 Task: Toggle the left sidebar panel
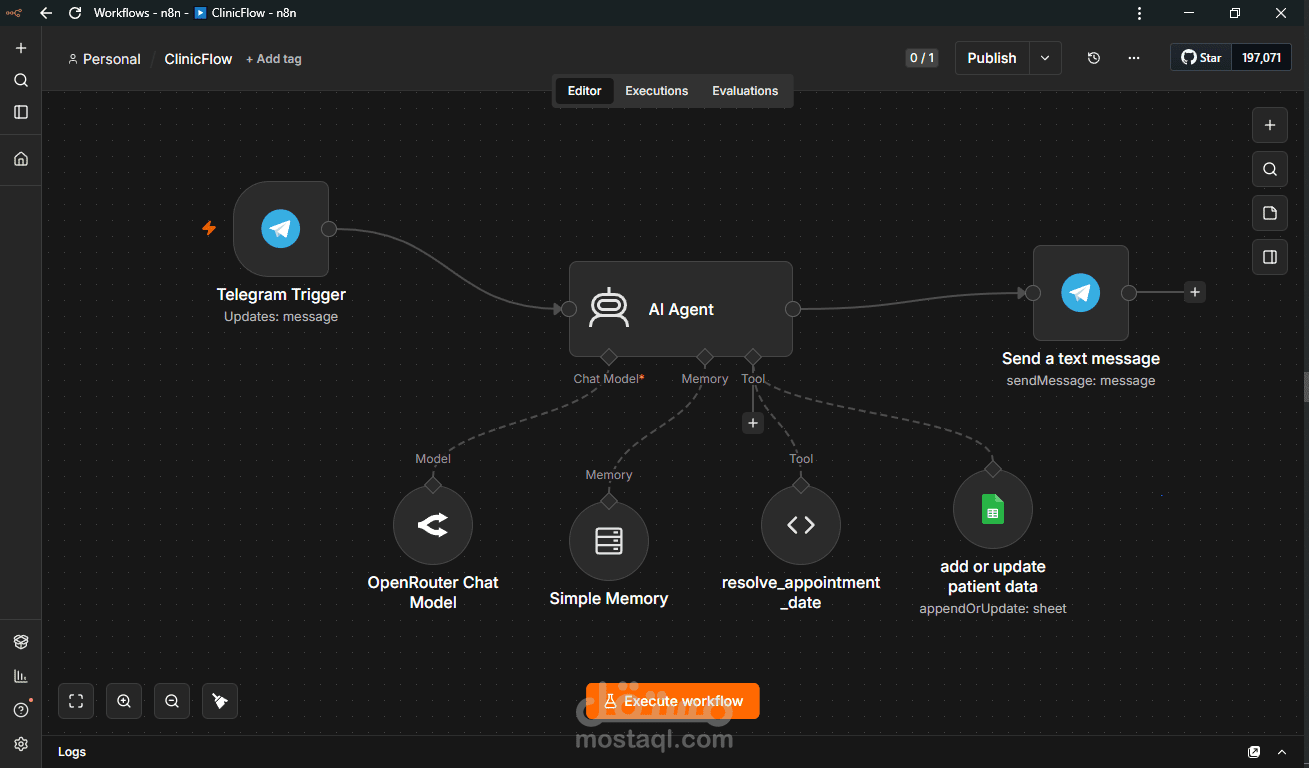pyautogui.click(x=21, y=112)
